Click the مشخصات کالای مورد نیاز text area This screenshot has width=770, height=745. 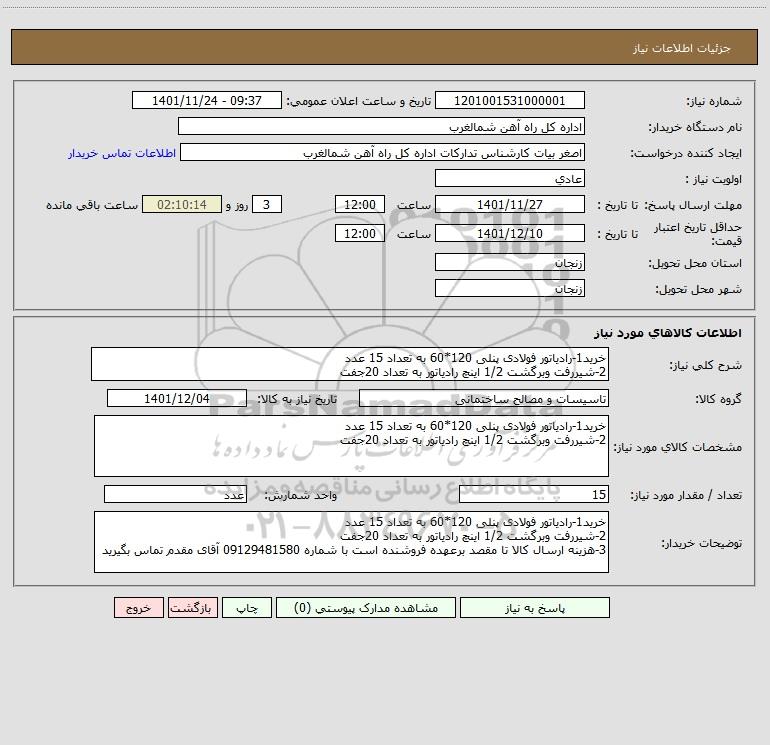(351, 446)
